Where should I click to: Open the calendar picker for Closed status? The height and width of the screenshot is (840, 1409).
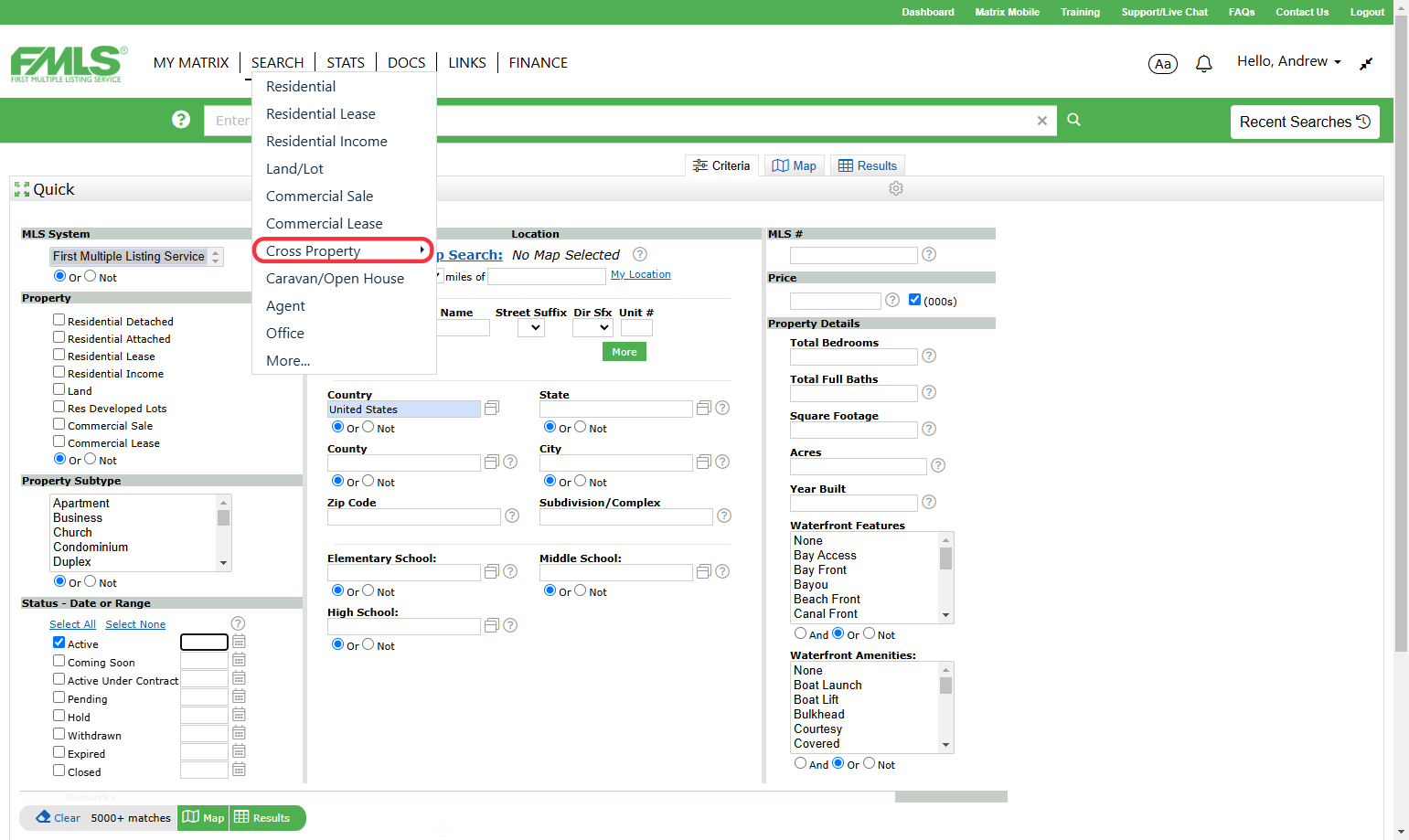click(239, 770)
